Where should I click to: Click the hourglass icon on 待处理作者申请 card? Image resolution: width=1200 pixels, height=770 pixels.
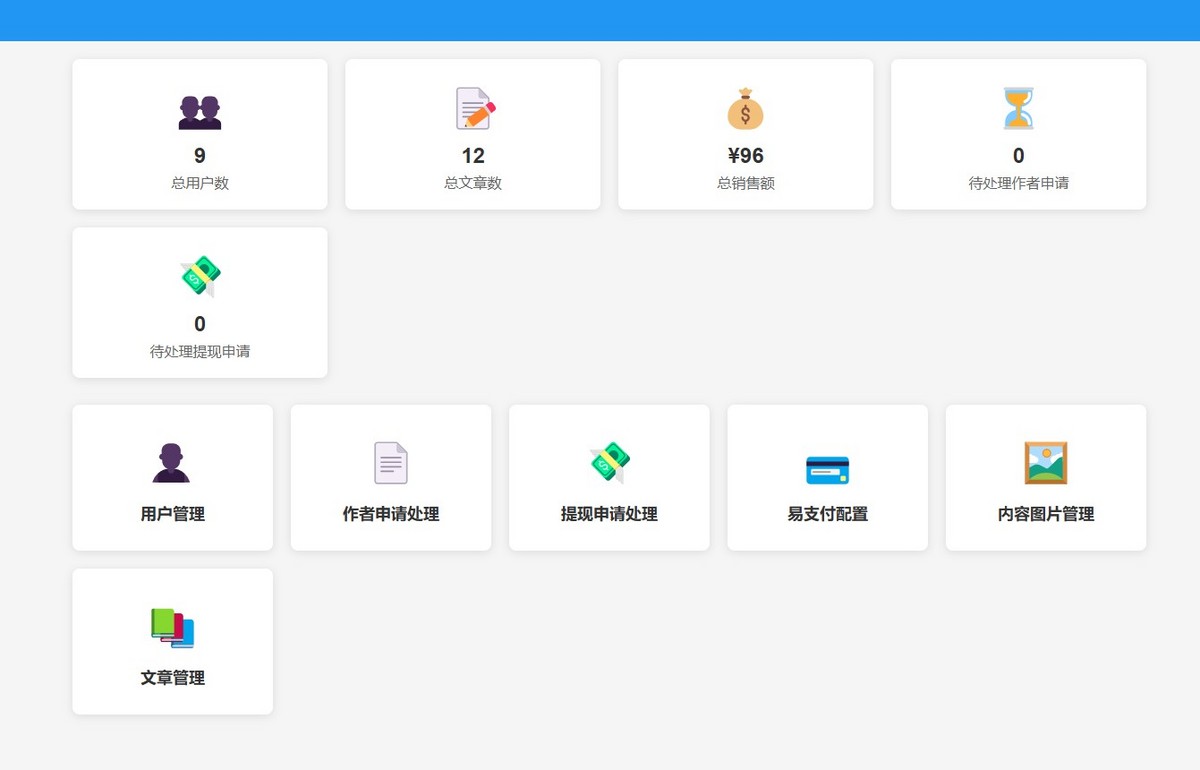(x=1018, y=109)
